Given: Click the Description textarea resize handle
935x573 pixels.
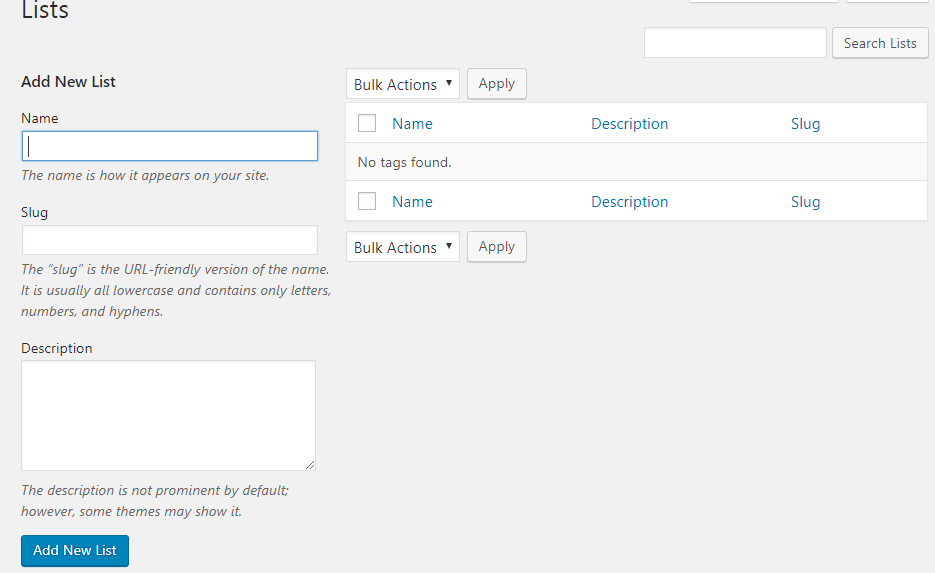Looking at the screenshot, I should [x=310, y=465].
